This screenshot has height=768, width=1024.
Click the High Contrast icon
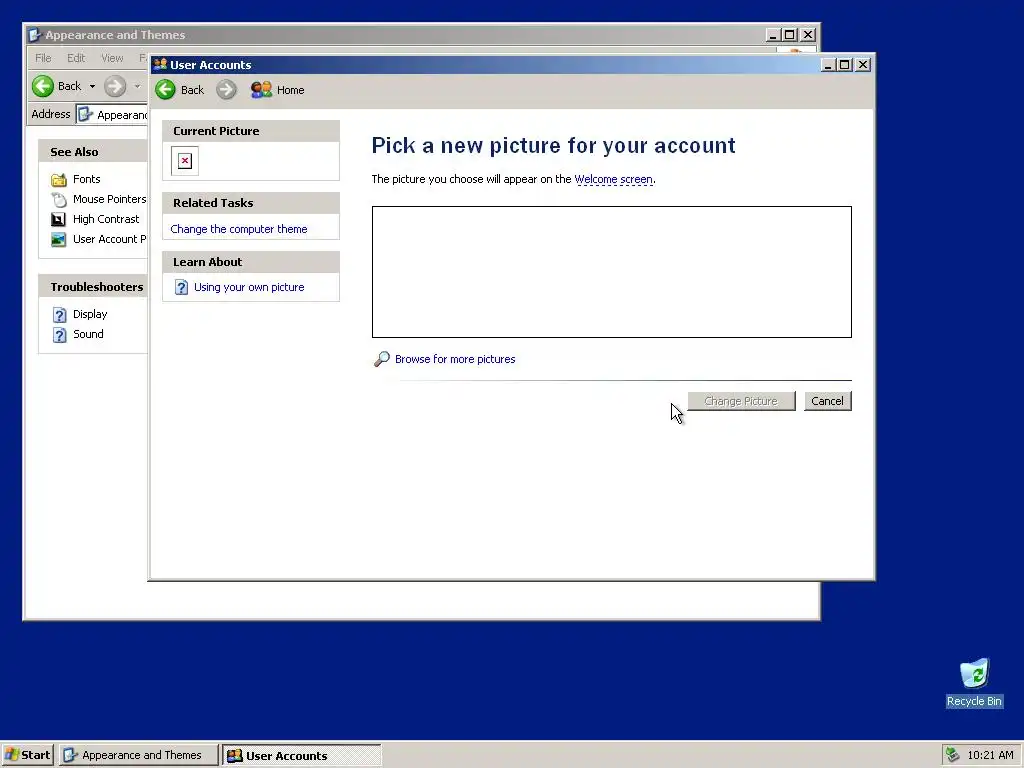(59, 219)
